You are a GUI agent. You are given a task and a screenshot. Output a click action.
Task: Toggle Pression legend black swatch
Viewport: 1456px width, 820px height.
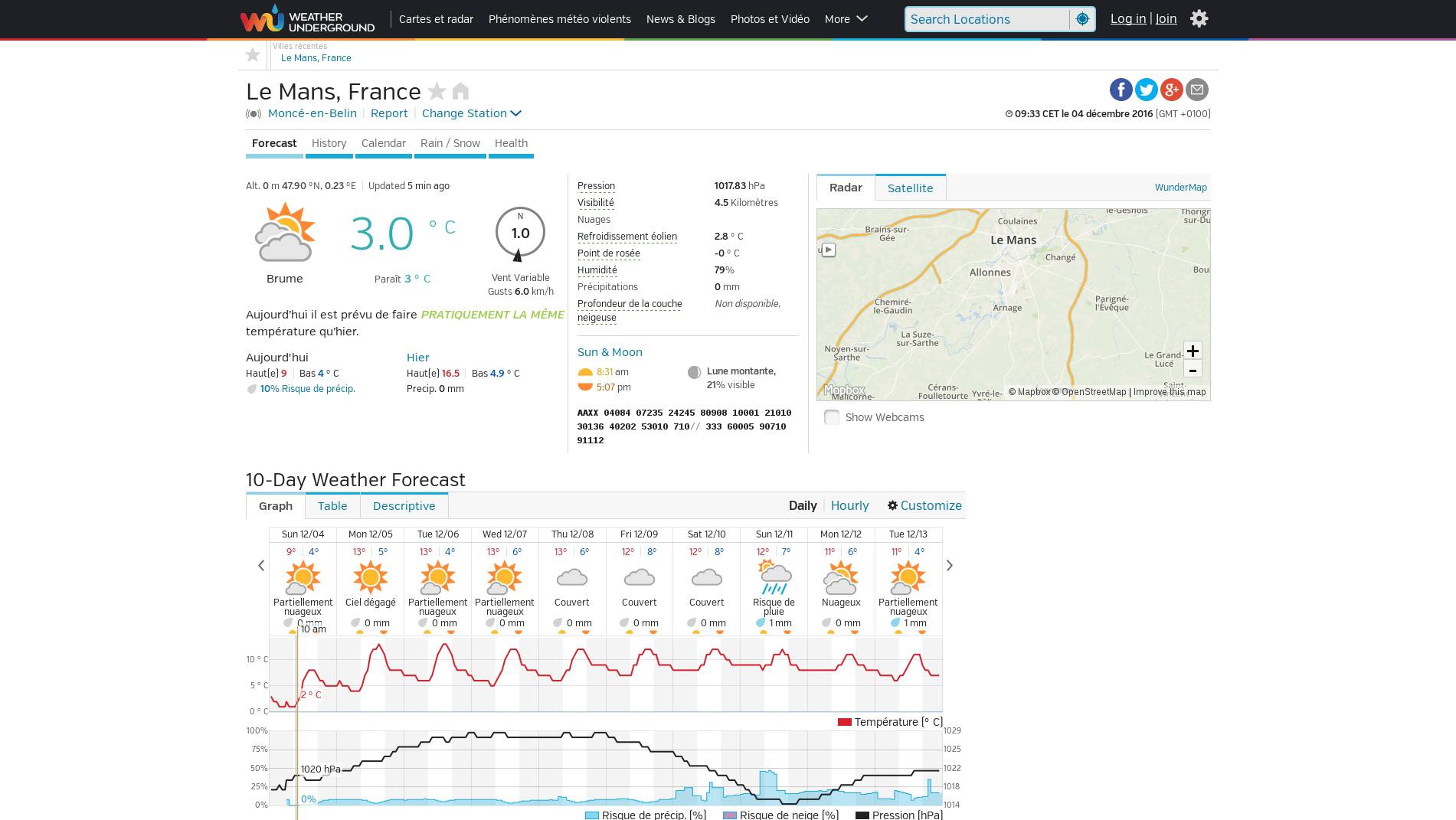862,815
